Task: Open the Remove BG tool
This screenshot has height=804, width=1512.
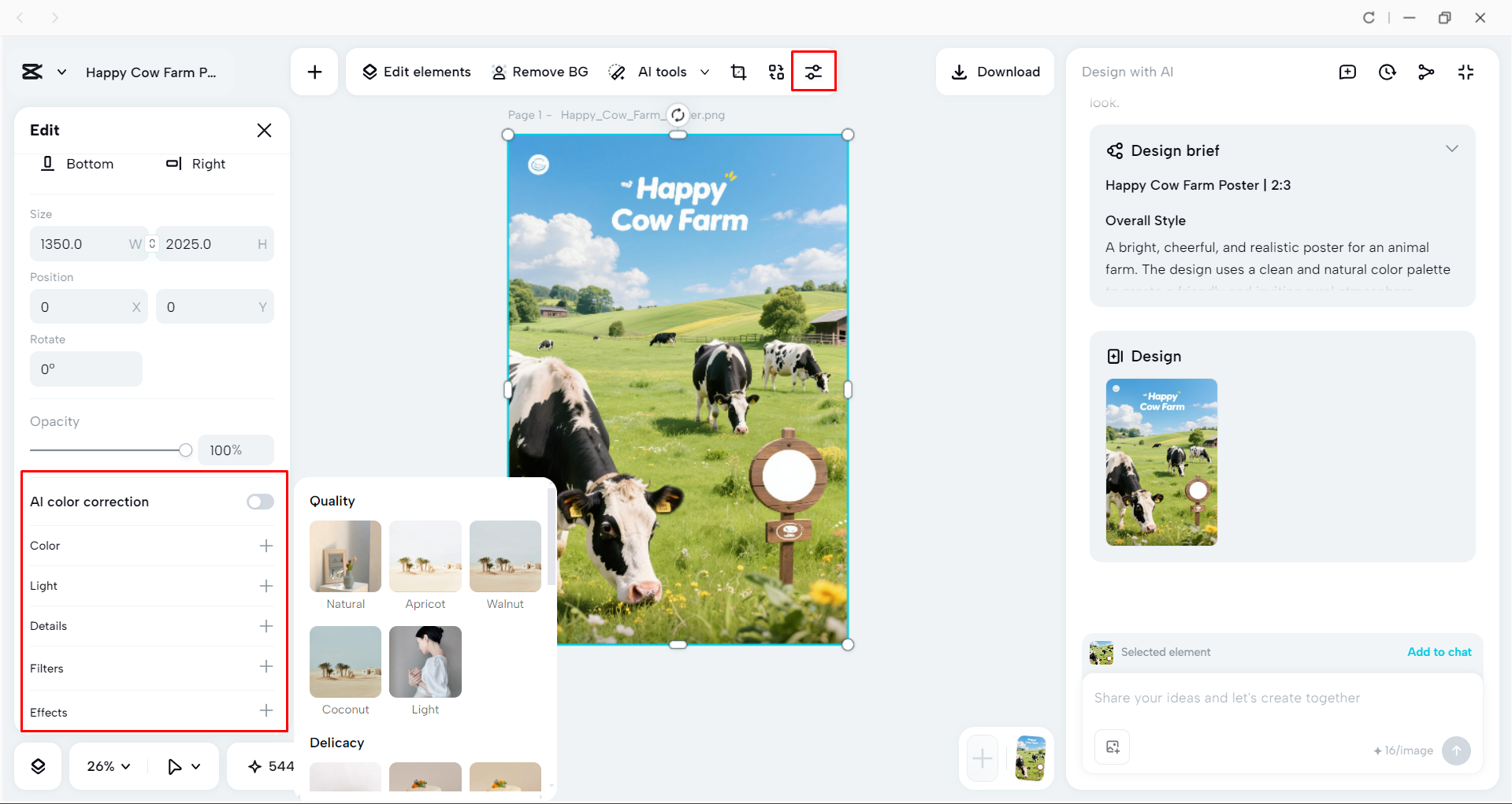Action: point(540,71)
